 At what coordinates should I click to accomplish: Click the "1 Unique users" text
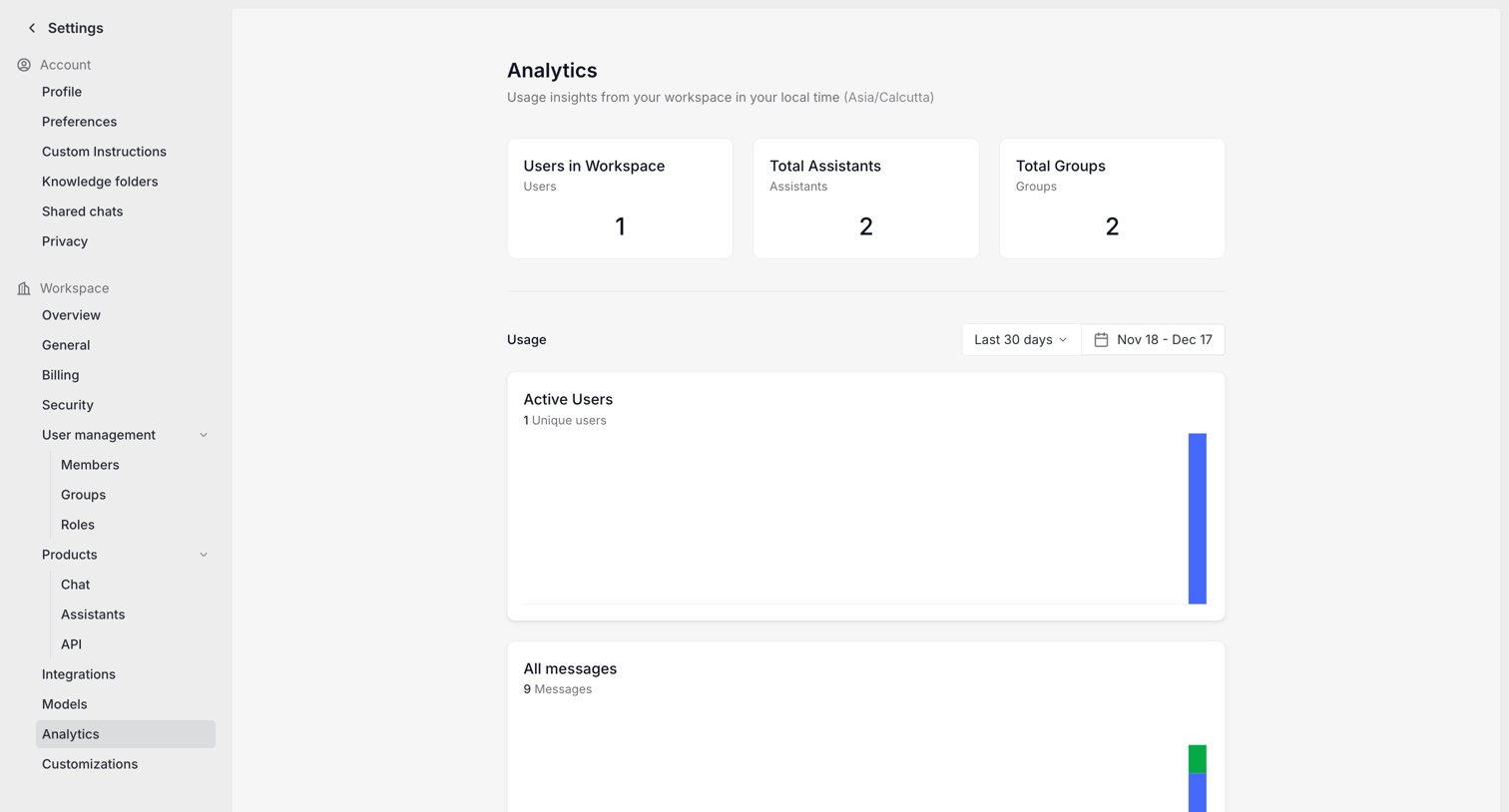pos(565,420)
